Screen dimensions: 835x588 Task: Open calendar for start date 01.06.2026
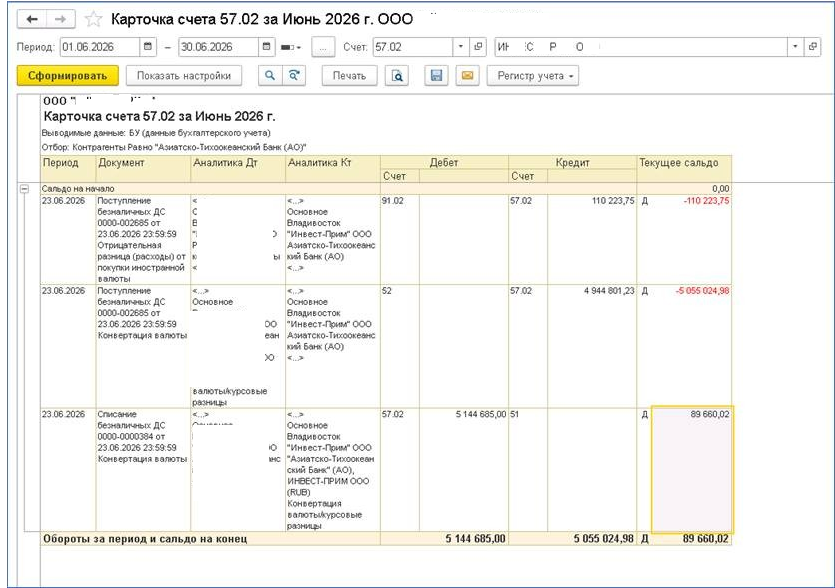pyautogui.click(x=148, y=47)
